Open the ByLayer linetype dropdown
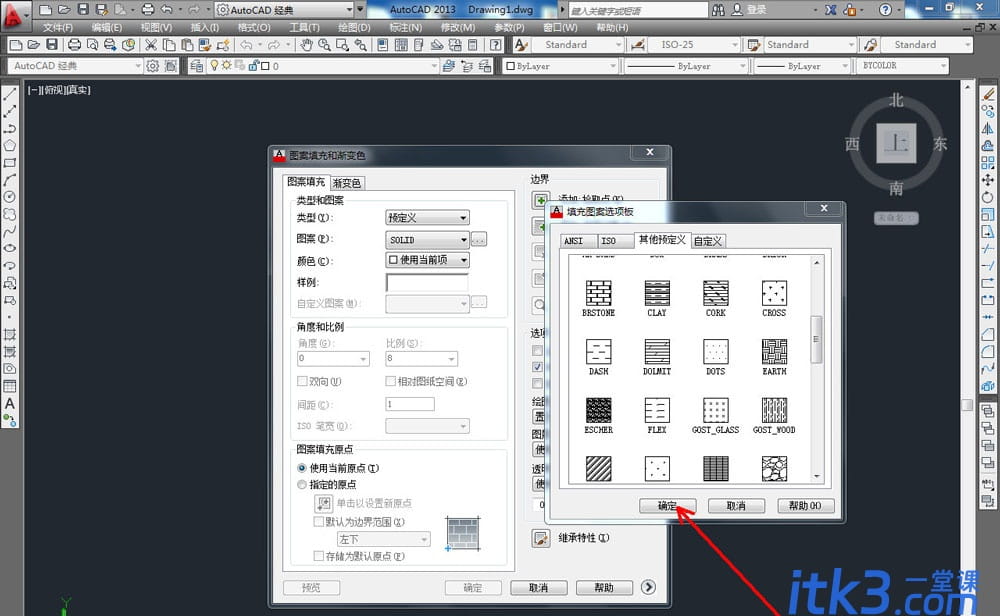 [x=686, y=66]
